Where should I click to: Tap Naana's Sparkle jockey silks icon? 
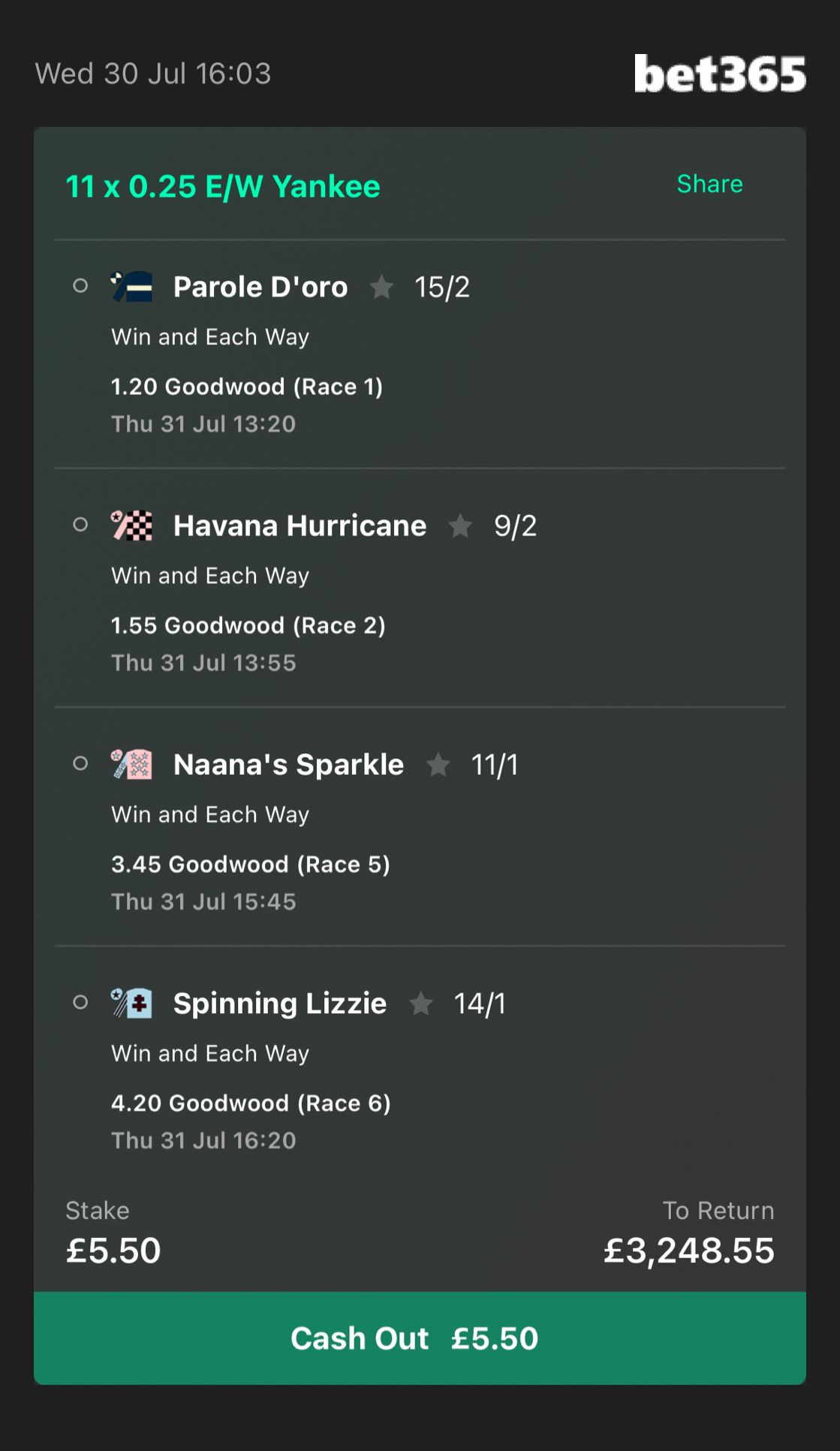(x=131, y=764)
